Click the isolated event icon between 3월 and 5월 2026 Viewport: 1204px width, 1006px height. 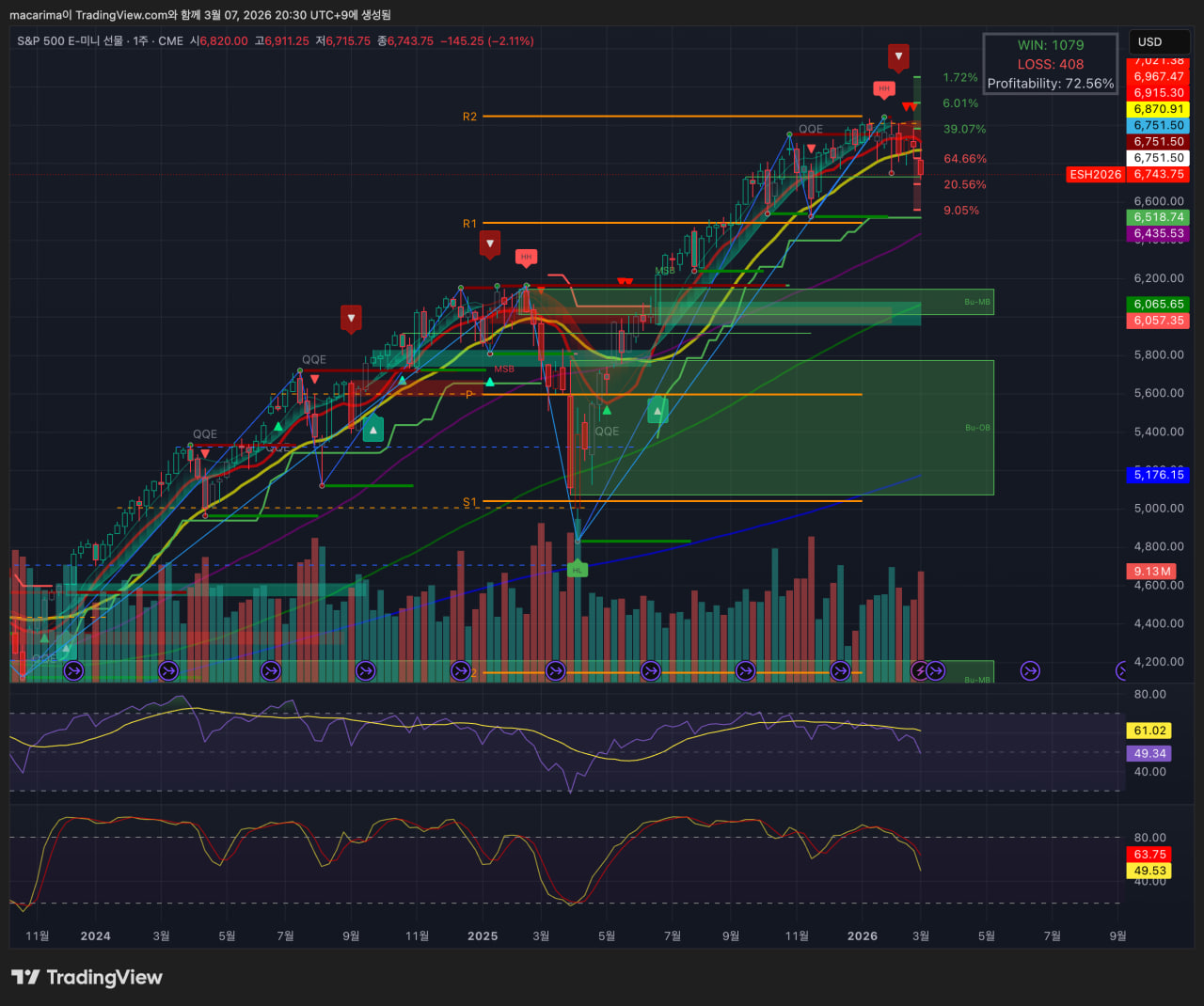click(x=1030, y=670)
